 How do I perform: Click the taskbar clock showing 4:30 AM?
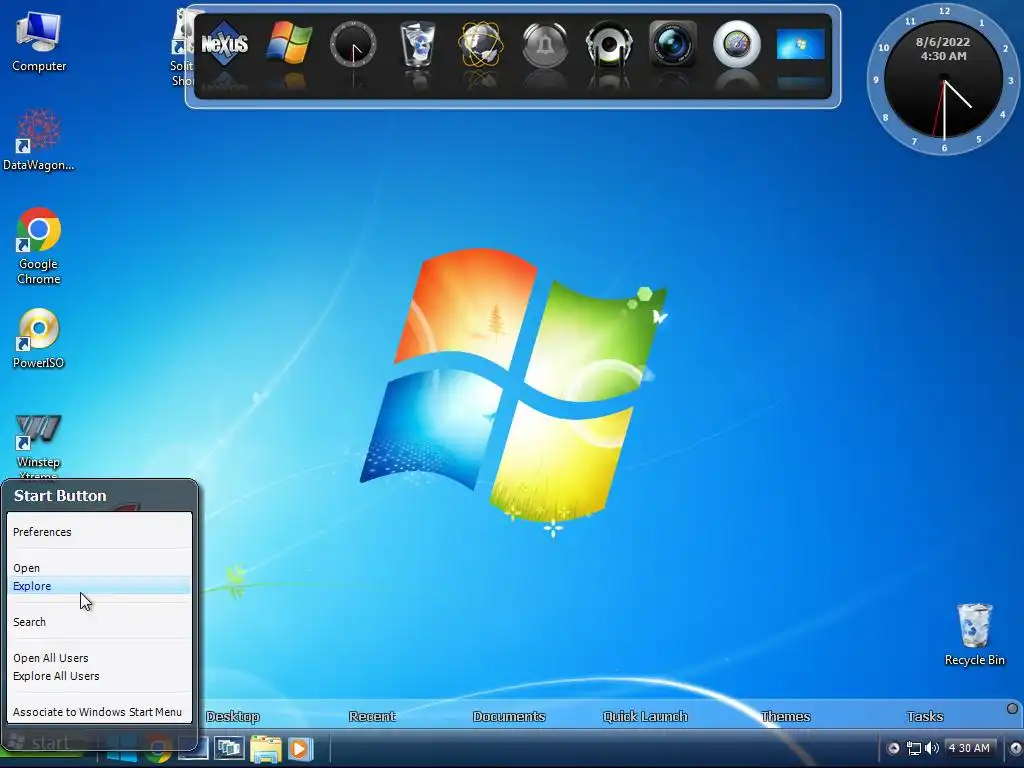tap(969, 748)
